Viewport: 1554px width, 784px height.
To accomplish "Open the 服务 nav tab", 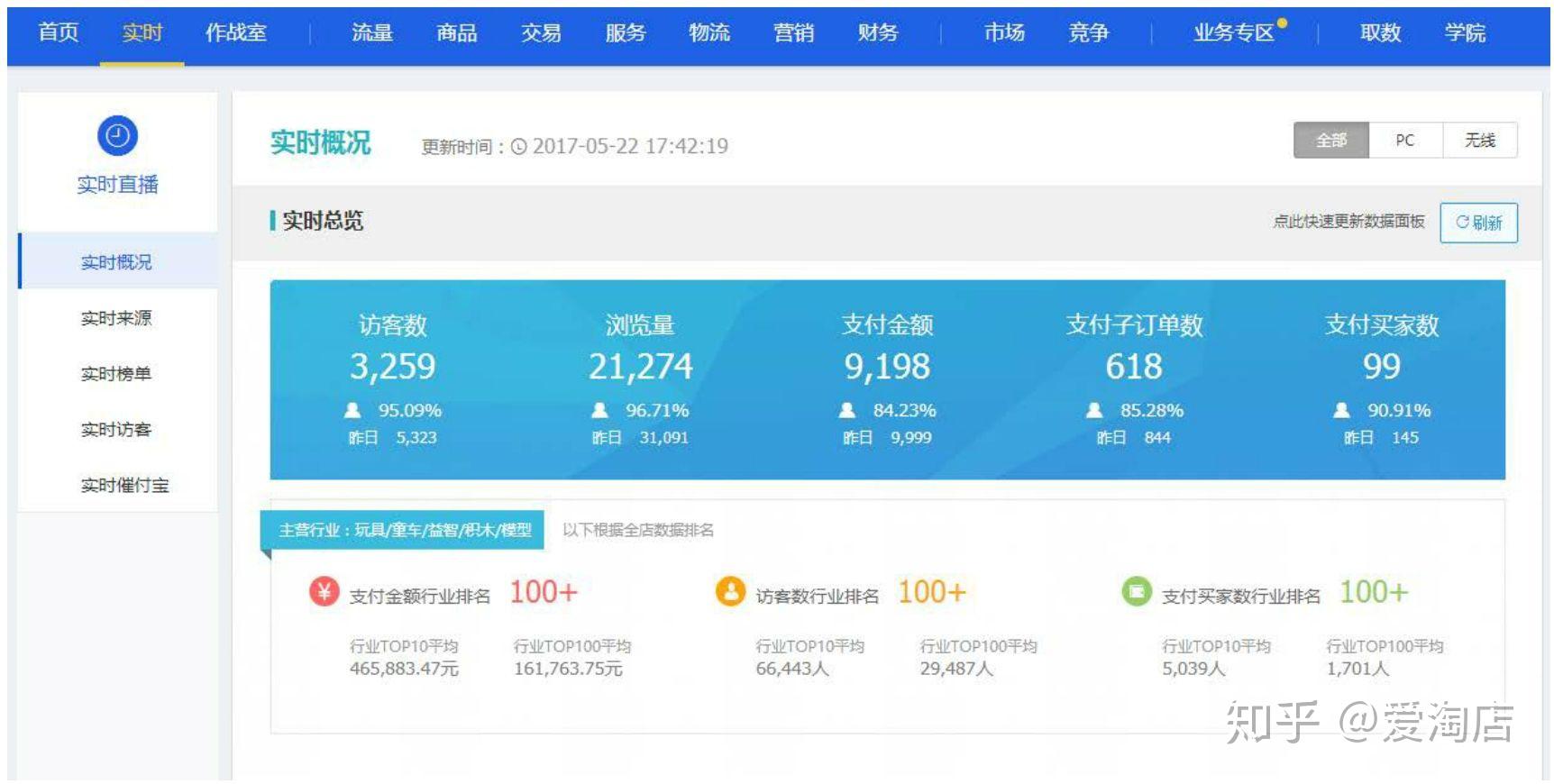I will pos(626,33).
